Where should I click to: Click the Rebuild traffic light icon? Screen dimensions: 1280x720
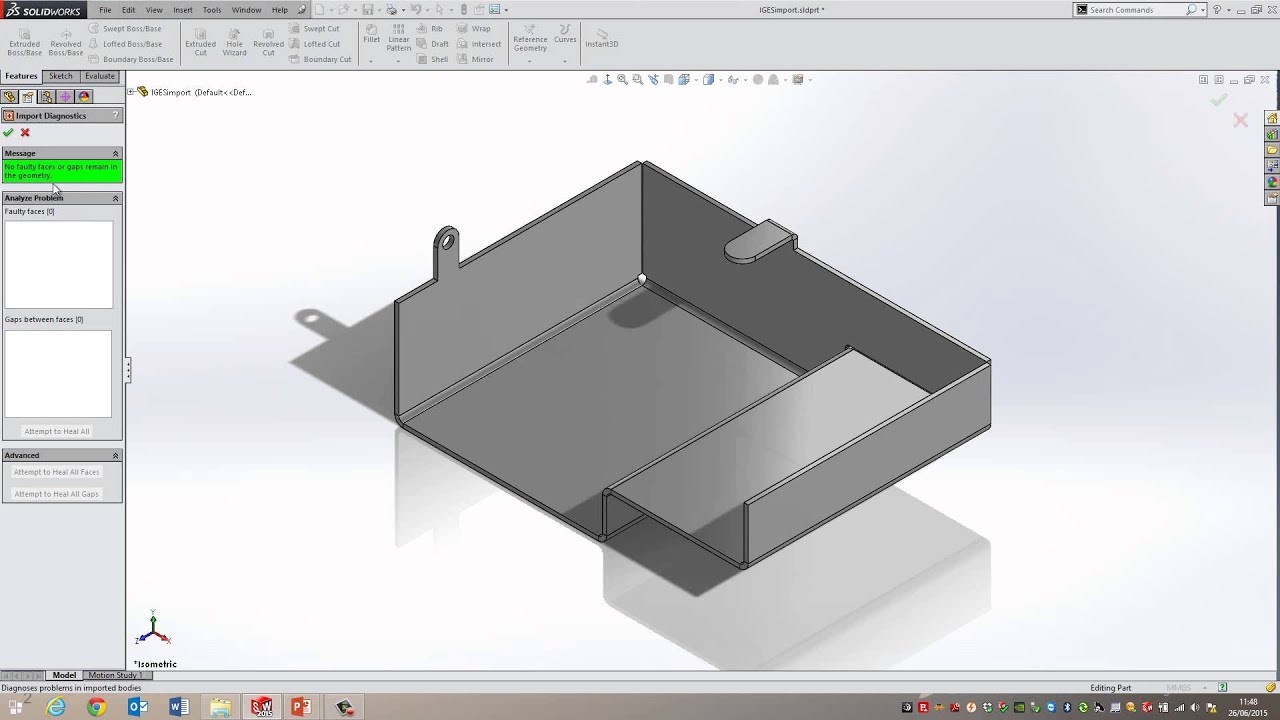(463, 10)
